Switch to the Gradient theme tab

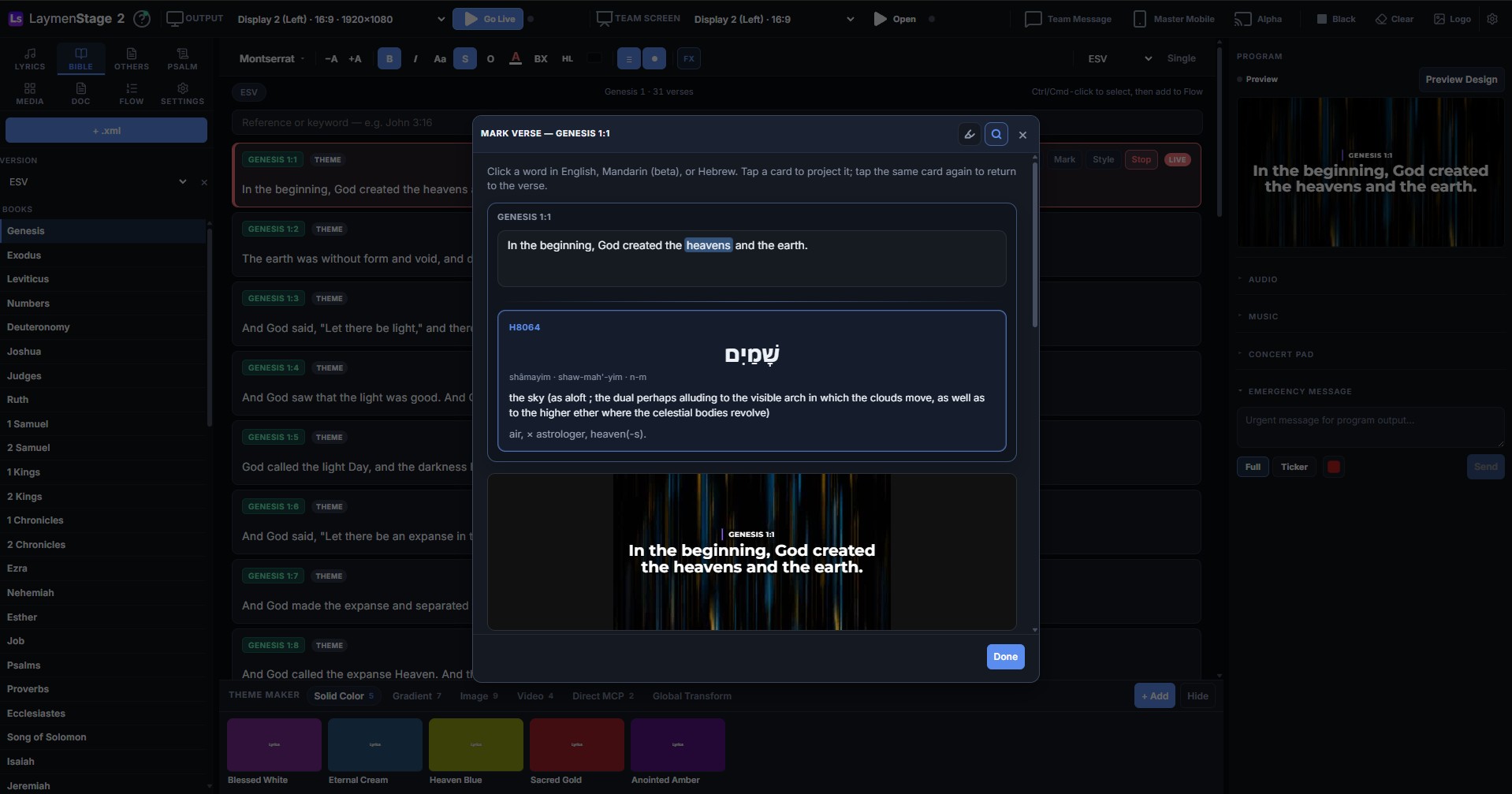(417, 696)
